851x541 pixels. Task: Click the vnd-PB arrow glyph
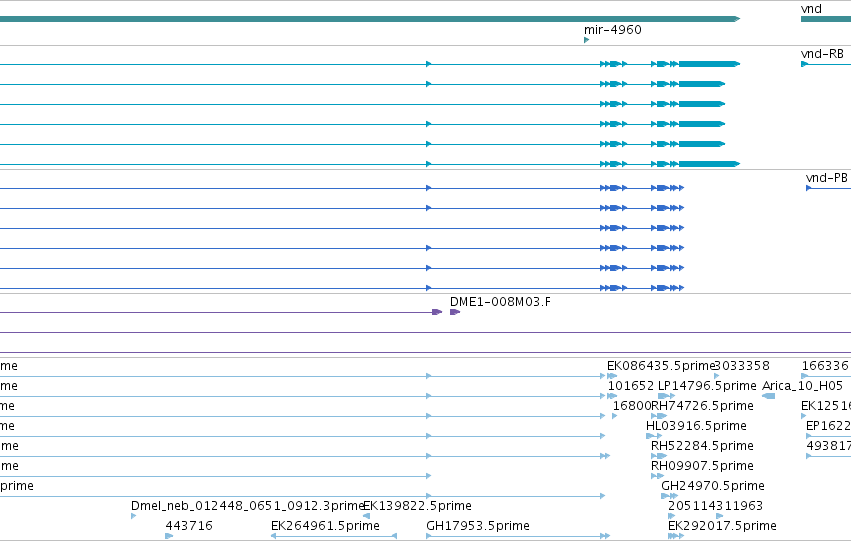pos(809,188)
